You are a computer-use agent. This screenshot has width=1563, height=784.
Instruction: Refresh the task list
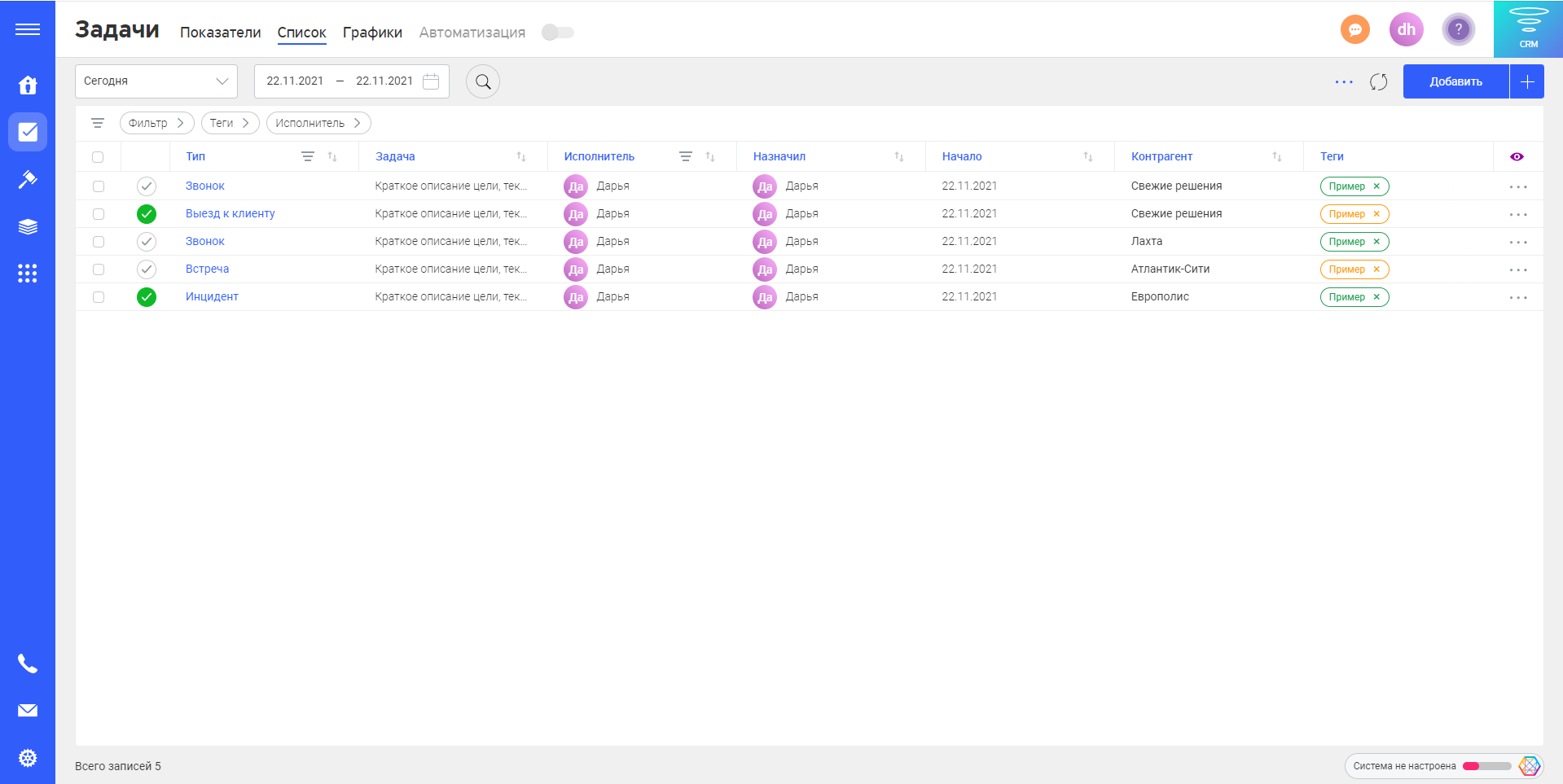(1378, 81)
